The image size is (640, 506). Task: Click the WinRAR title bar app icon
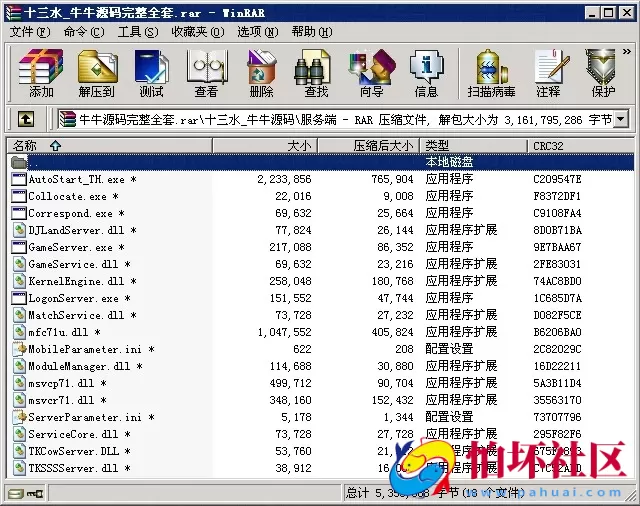pos(13,13)
